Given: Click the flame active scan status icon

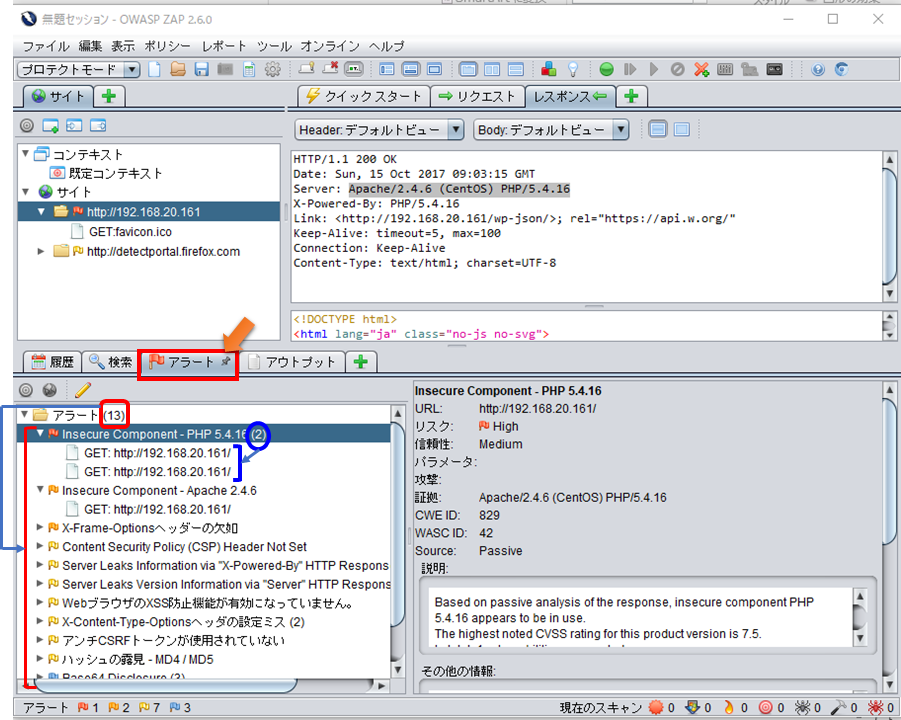Looking at the screenshot, I should 729,707.
